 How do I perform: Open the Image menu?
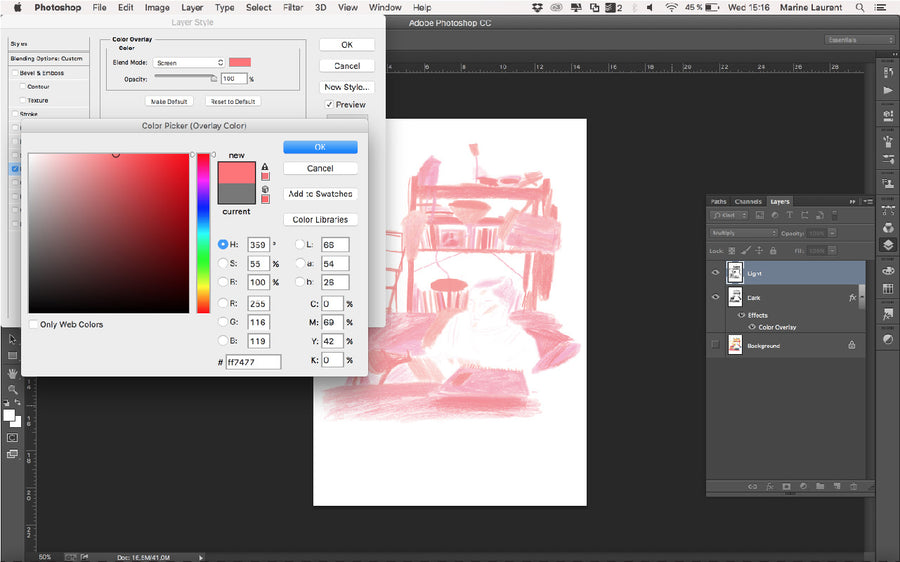click(x=157, y=7)
